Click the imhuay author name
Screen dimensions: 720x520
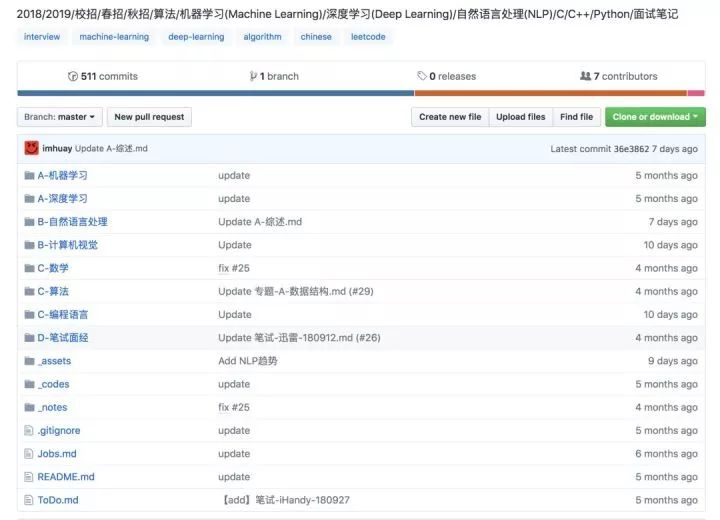(57, 148)
